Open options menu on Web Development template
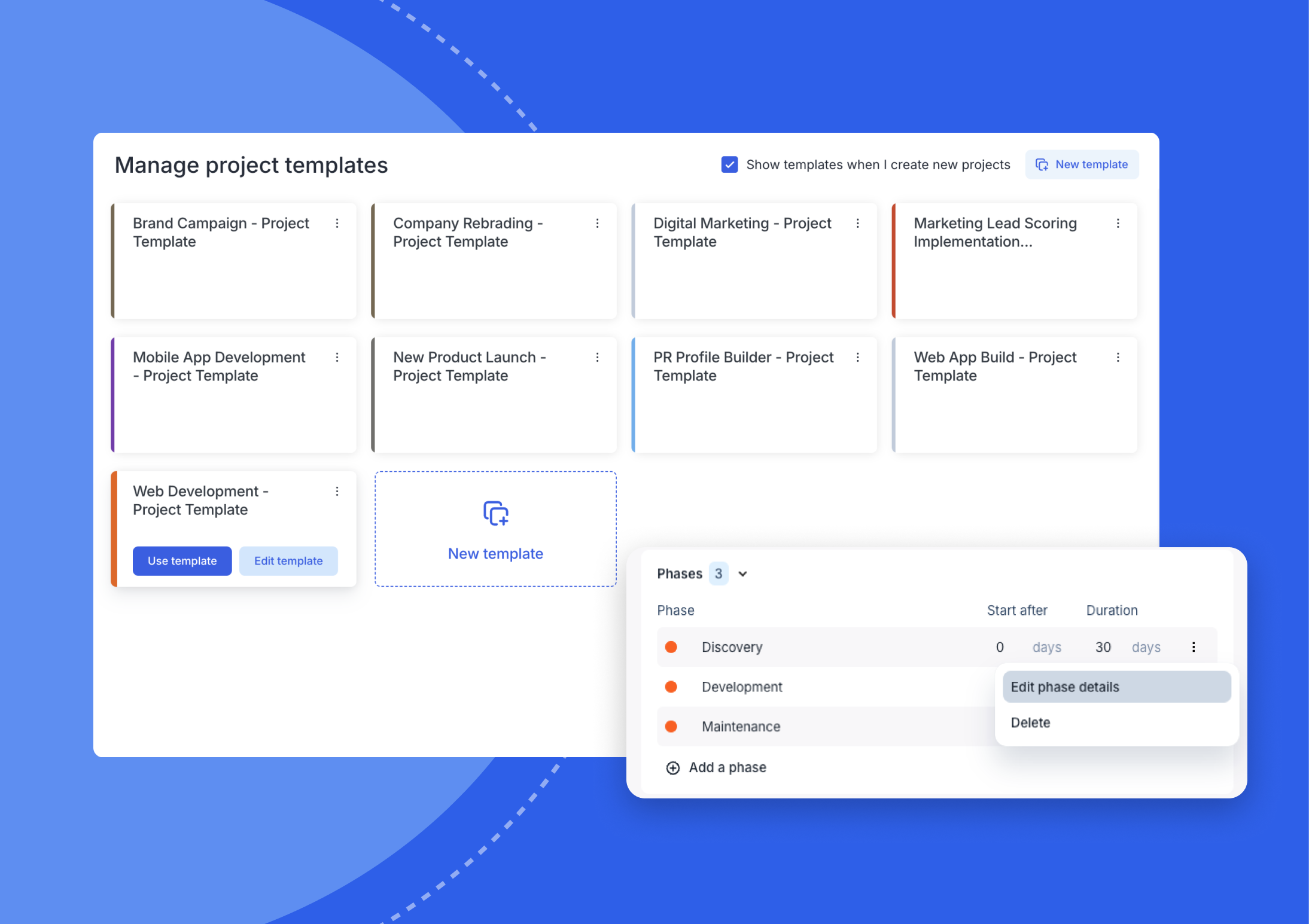Viewport: 1309px width, 924px height. click(x=337, y=491)
